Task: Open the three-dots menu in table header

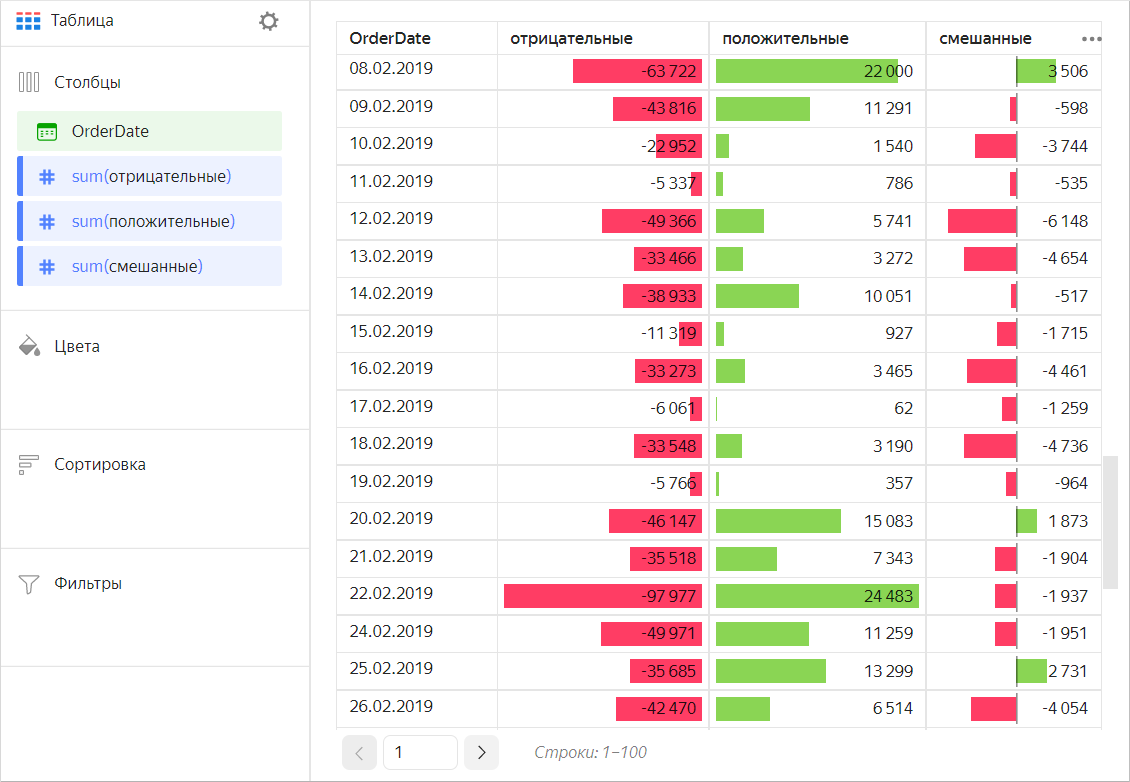Action: coord(1091,39)
